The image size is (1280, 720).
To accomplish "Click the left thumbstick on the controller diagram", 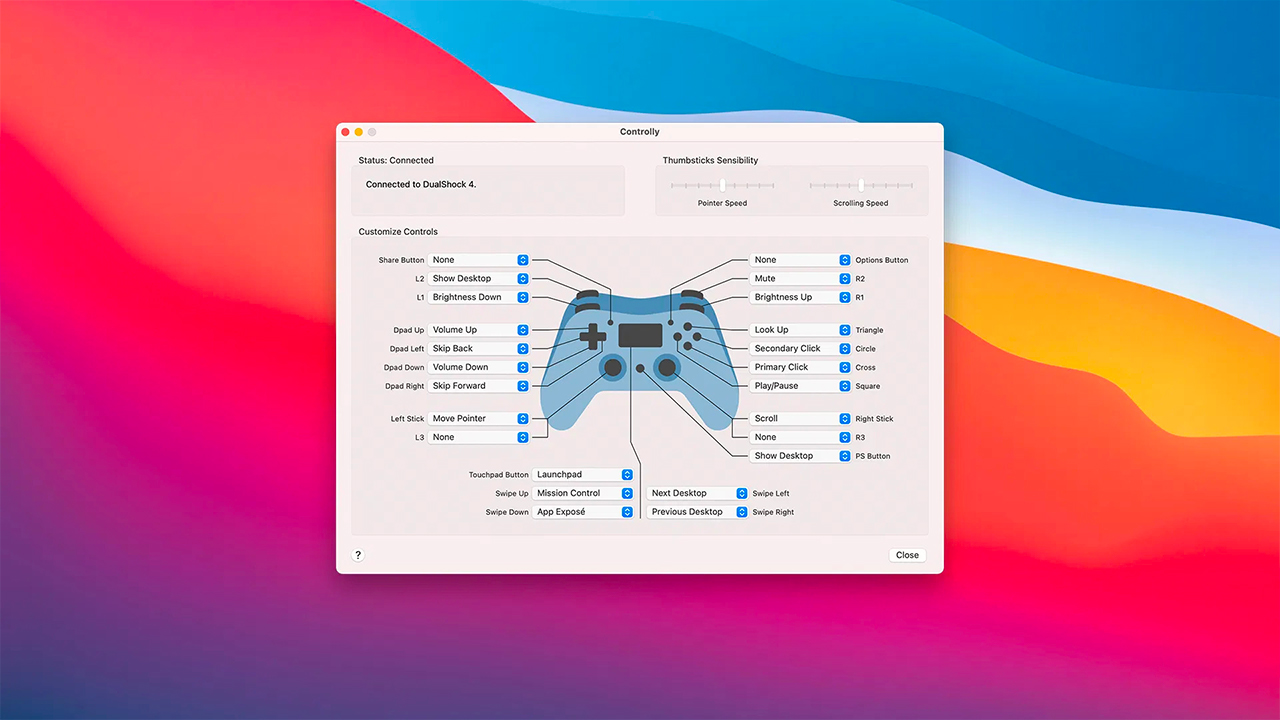I will [612, 368].
